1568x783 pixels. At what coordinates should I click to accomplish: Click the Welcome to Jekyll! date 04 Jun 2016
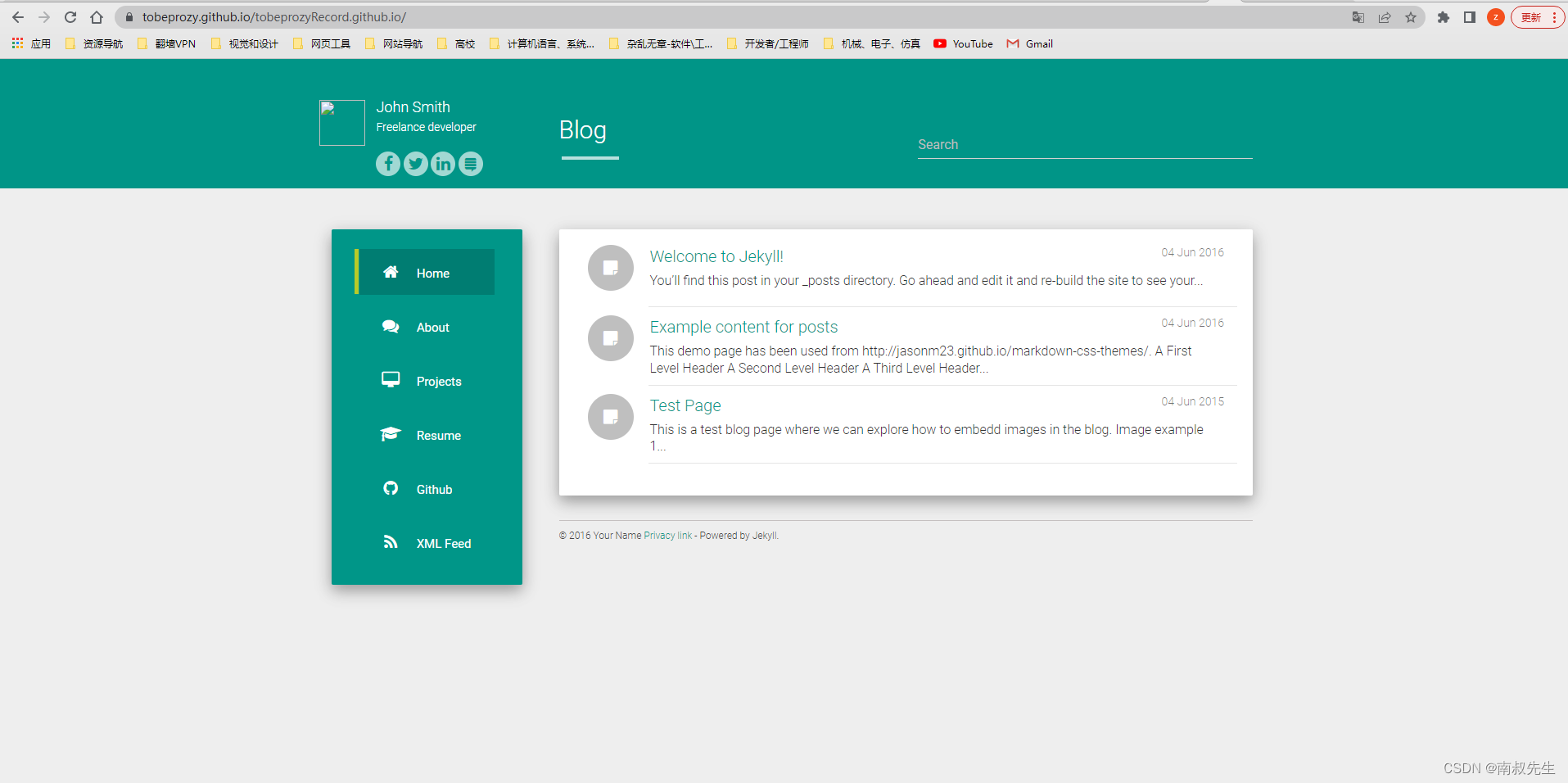pyautogui.click(x=1192, y=252)
